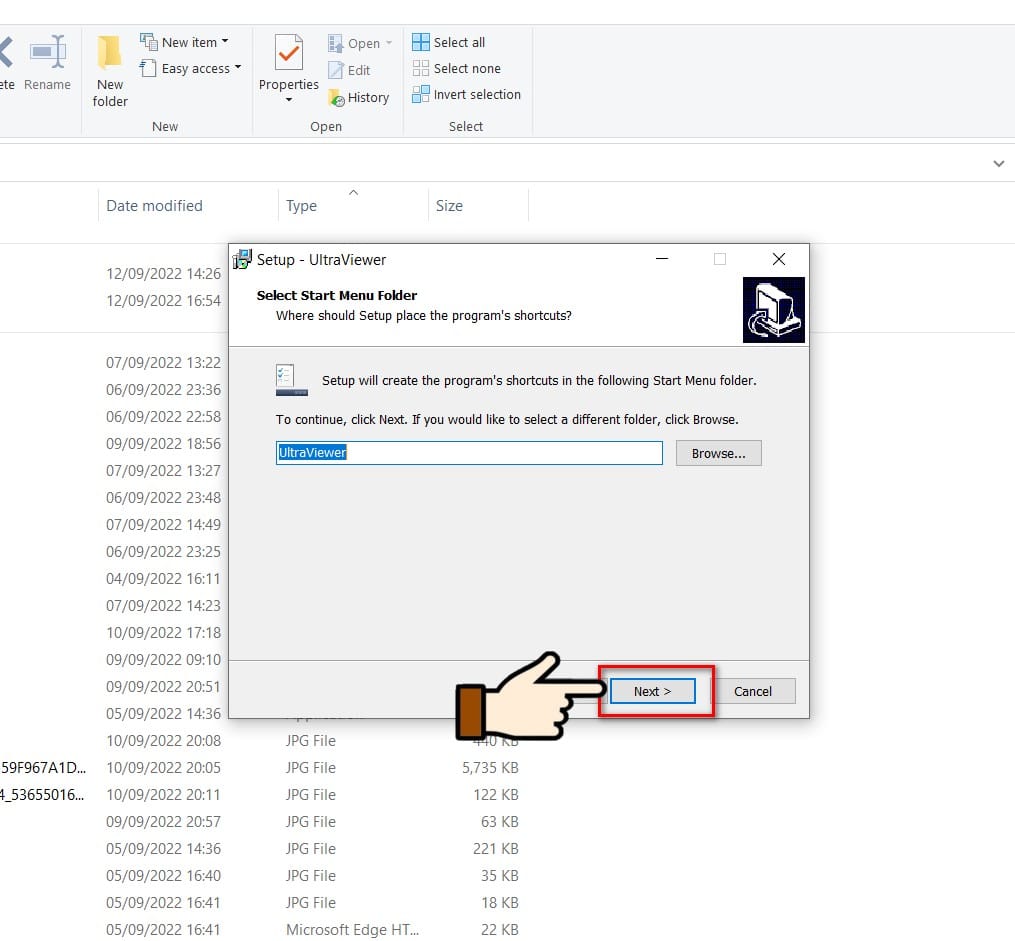The image size is (1015, 941).
Task: Open the dropdown arrow beside Open
Action: [x=389, y=43]
